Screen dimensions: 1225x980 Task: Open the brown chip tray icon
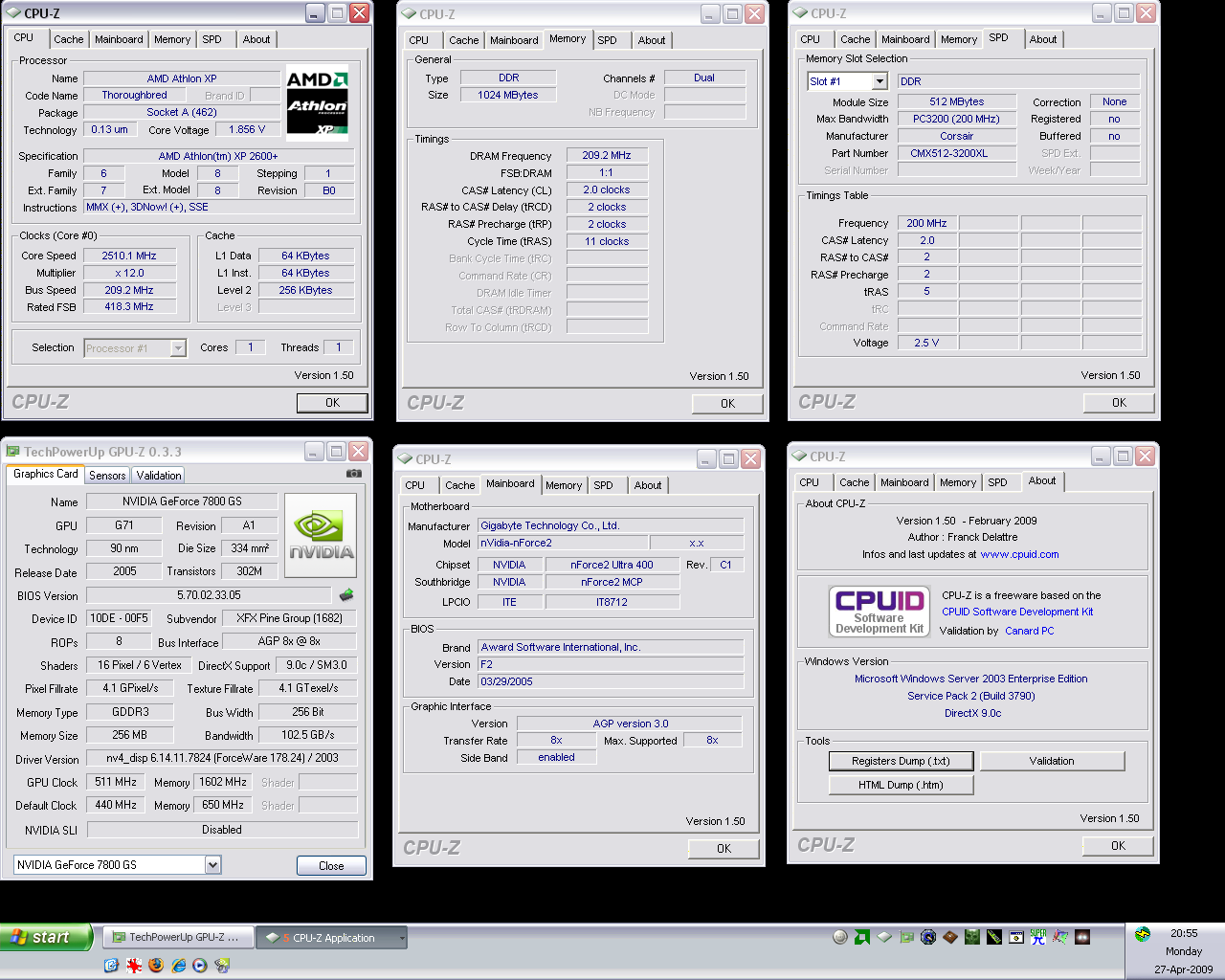(950, 937)
